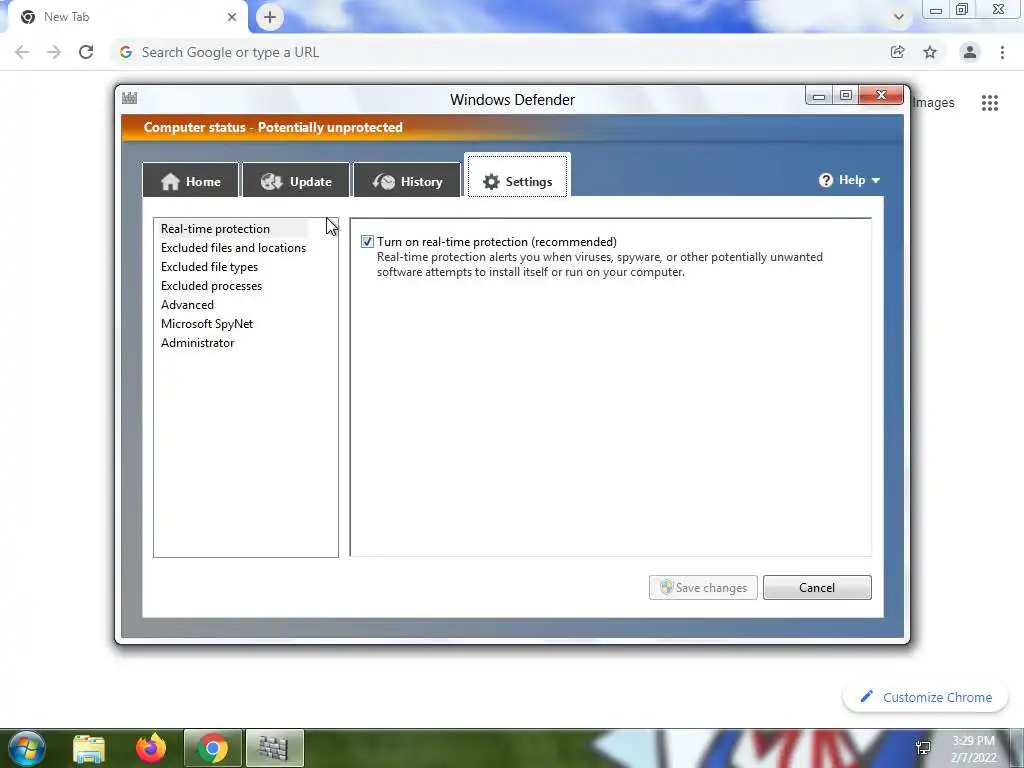The width and height of the screenshot is (1024, 768).
Task: Select the New Tab browser tab
Action: (x=127, y=17)
